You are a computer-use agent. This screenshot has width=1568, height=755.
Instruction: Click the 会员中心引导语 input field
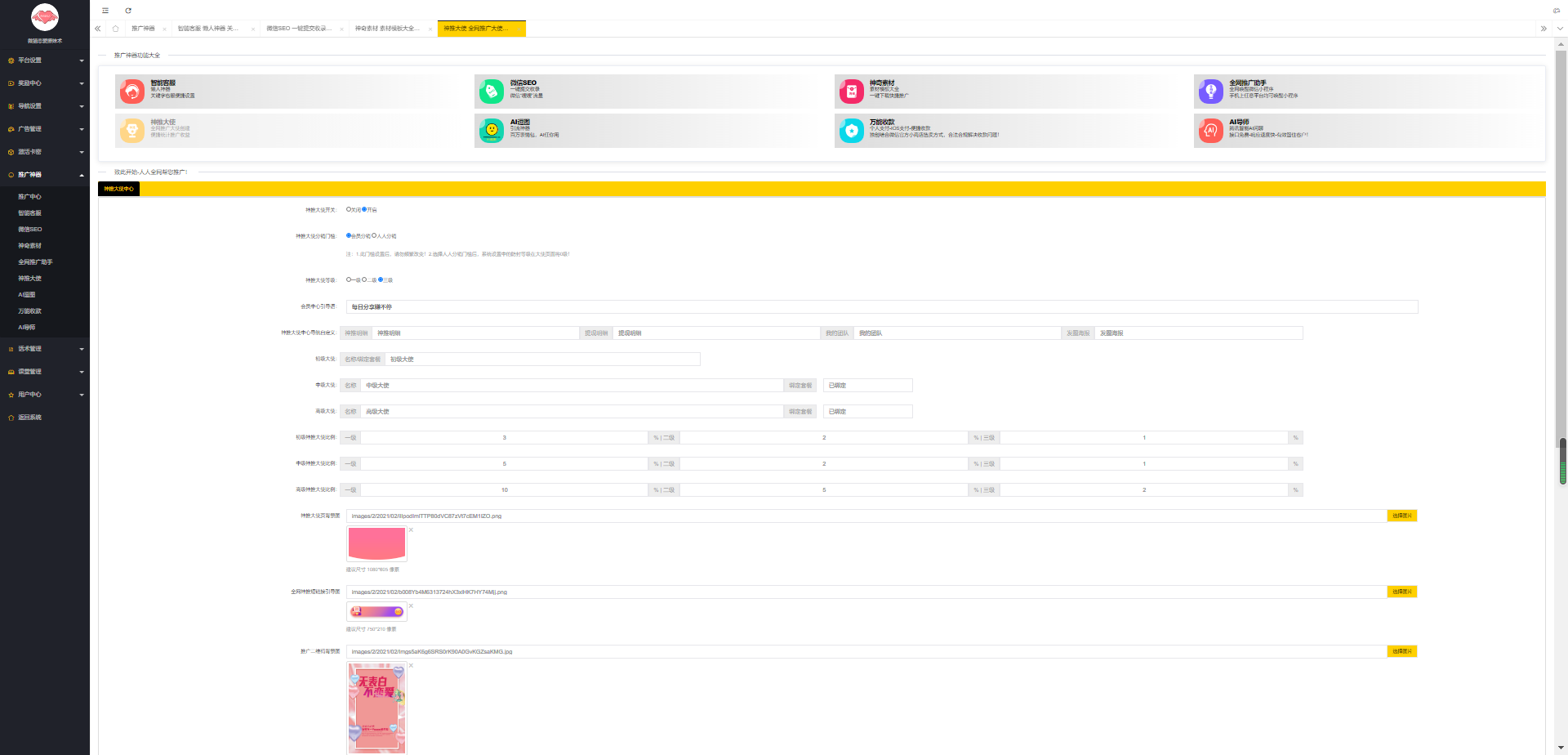click(882, 307)
